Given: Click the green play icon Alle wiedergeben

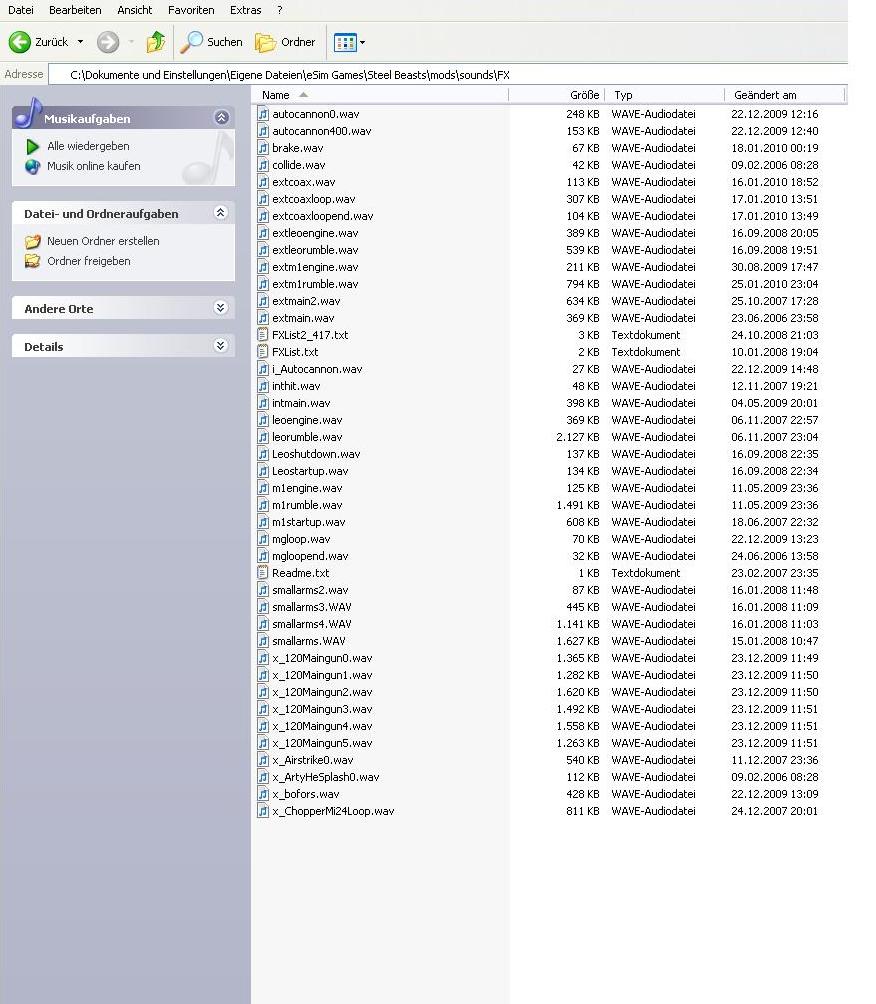Looking at the screenshot, I should click(33, 146).
